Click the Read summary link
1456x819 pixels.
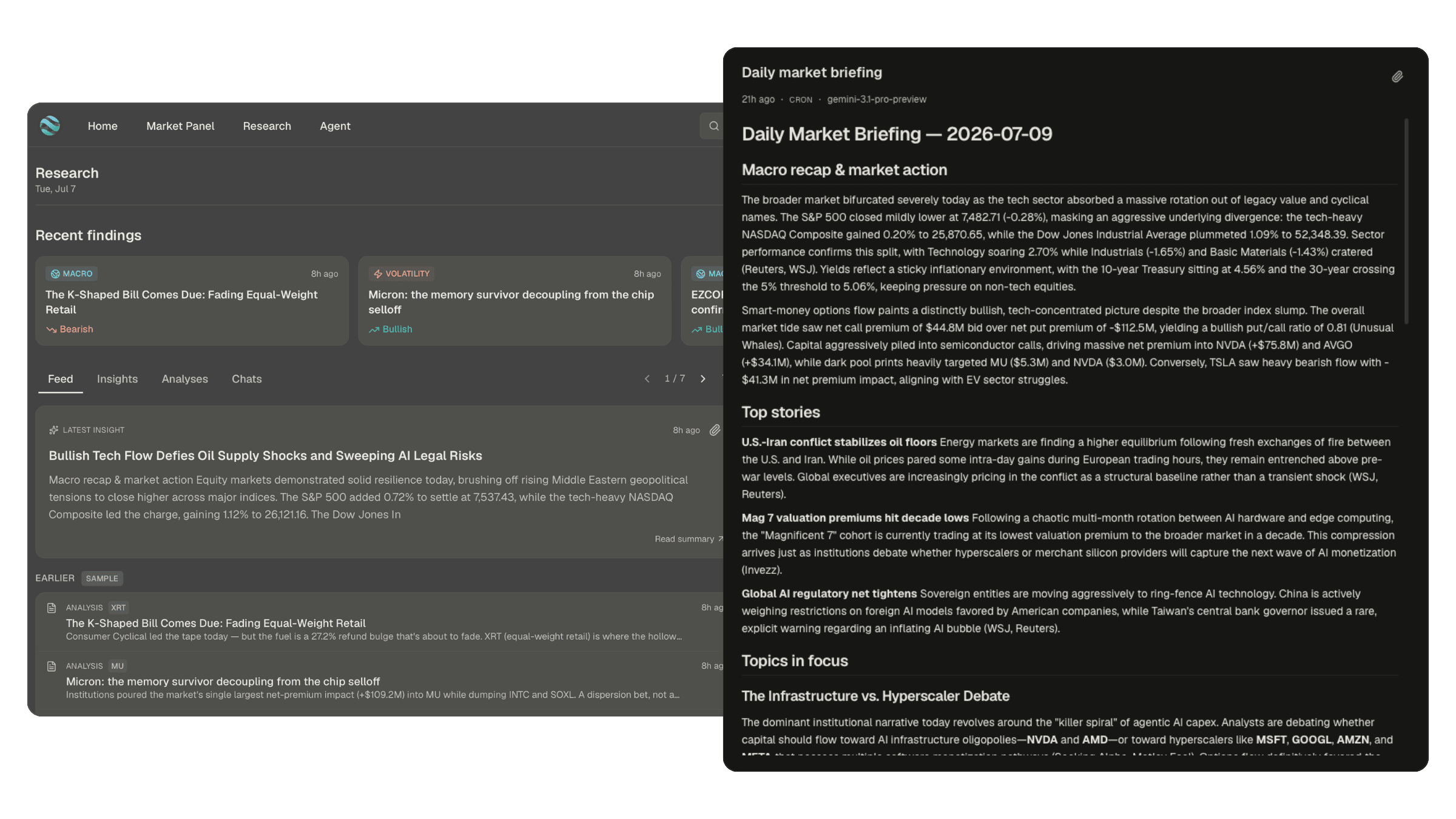pos(688,539)
